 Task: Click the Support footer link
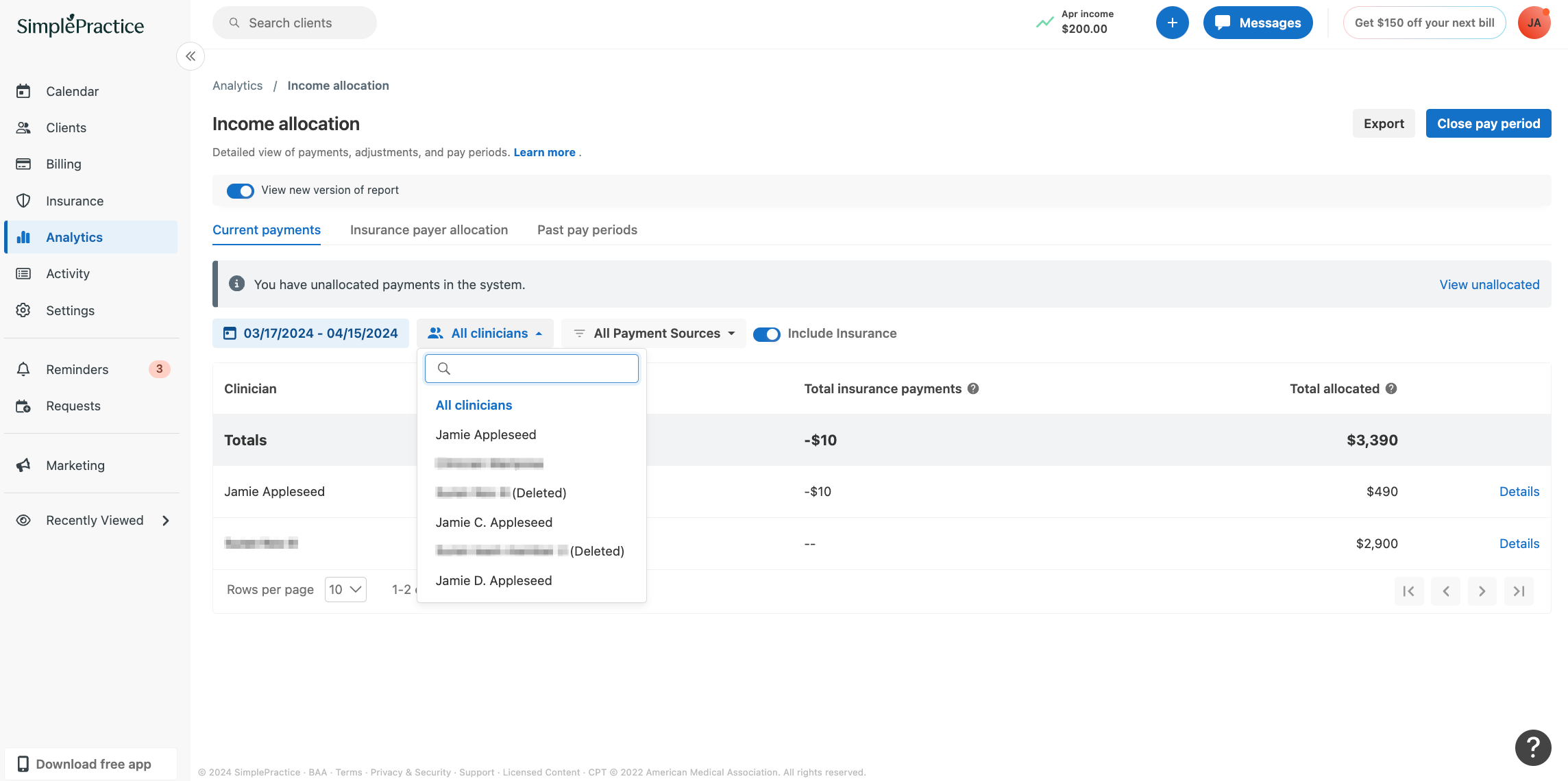[x=476, y=772]
